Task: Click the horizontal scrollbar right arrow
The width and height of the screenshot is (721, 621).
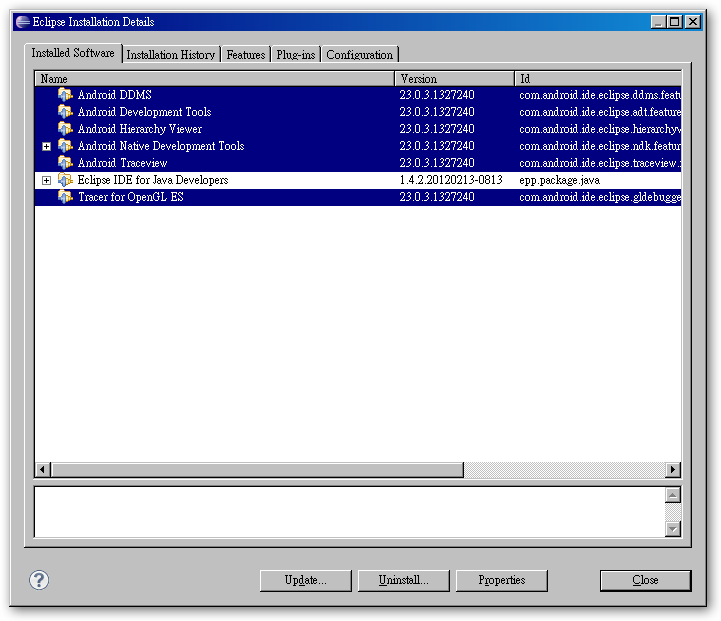Action: (673, 470)
